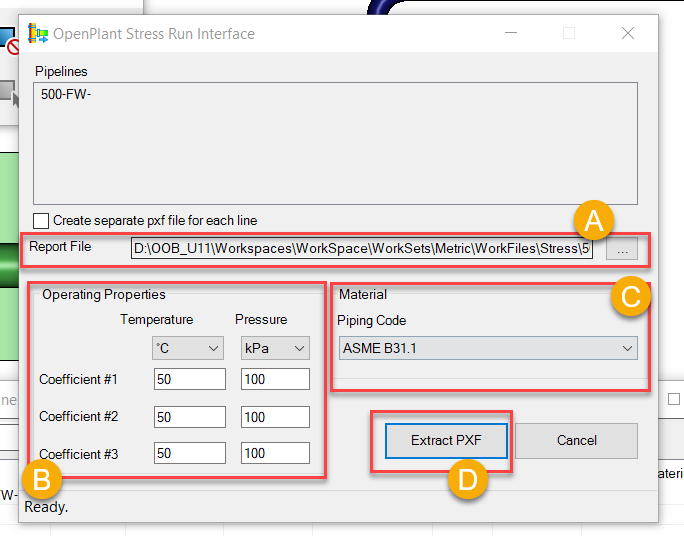This screenshot has width=684, height=536.
Task: Open the Temperature unit dropdown (°C)
Action: [x=188, y=348]
